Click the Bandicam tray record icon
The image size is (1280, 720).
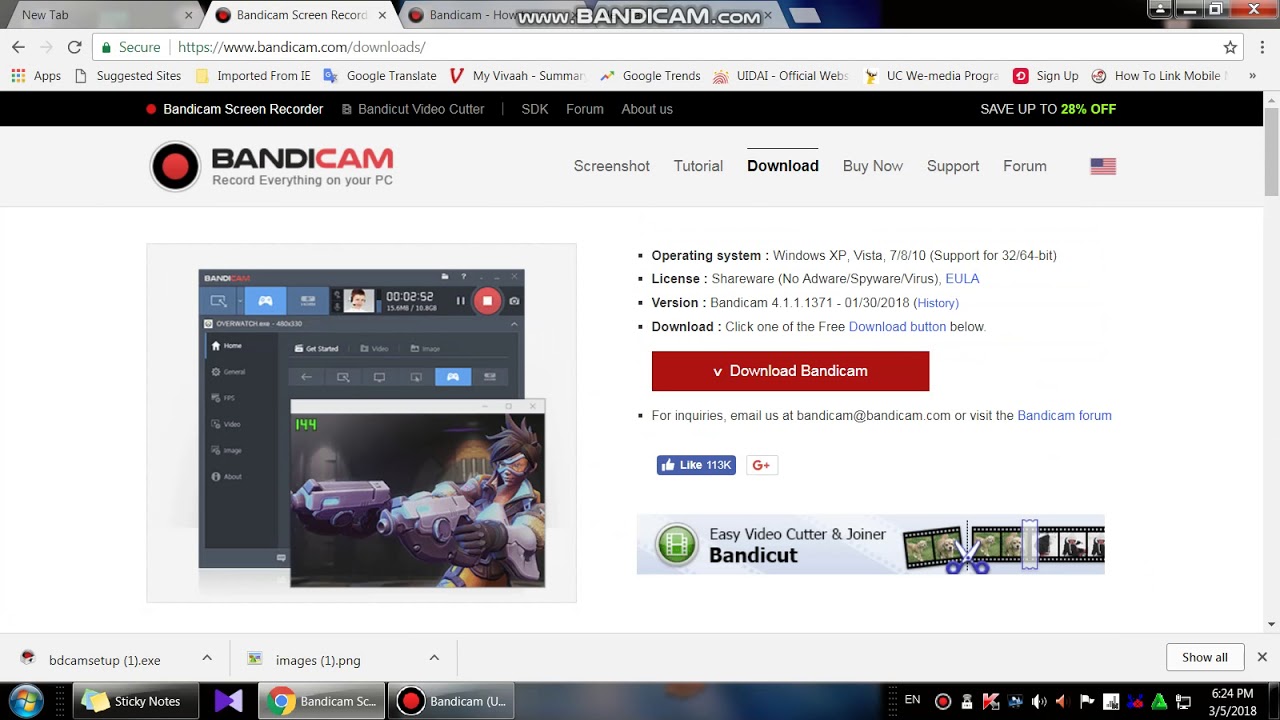click(x=942, y=701)
